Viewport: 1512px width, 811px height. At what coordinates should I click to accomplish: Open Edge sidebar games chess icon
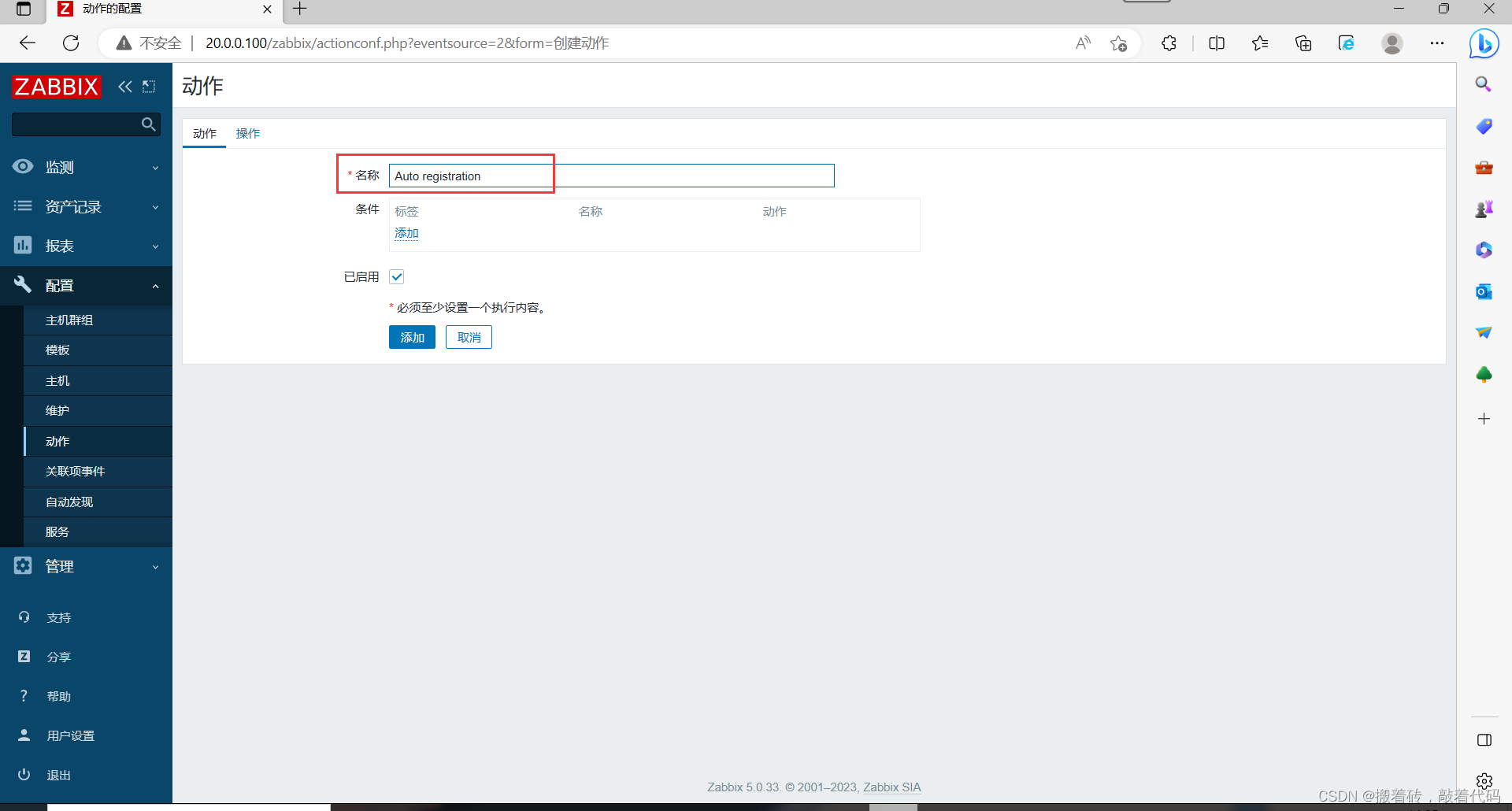1484,209
